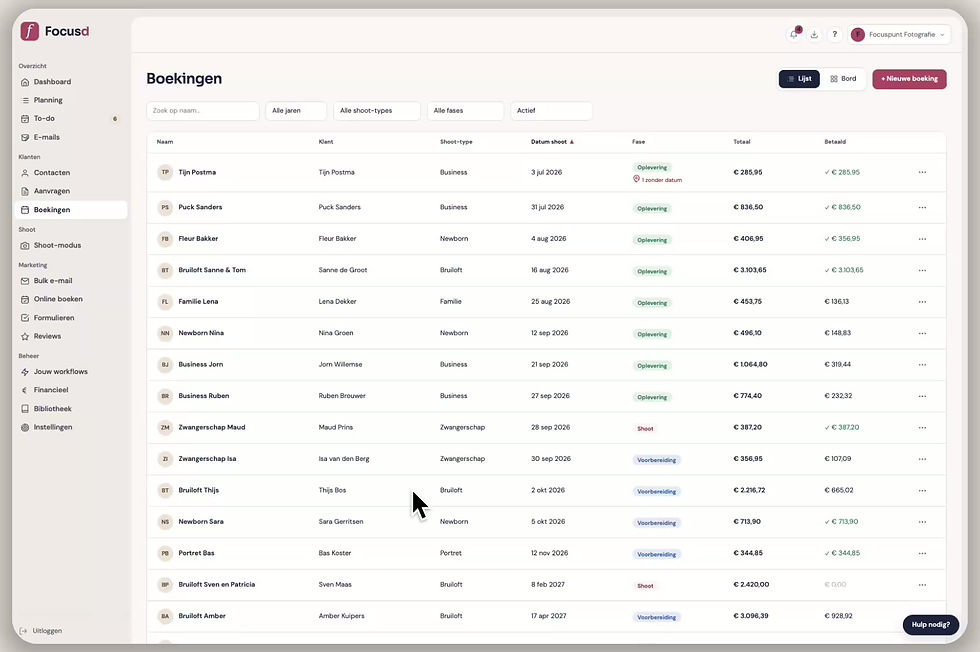The image size is (980, 652).
Task: Open the notifications bell
Action: click(x=794, y=34)
